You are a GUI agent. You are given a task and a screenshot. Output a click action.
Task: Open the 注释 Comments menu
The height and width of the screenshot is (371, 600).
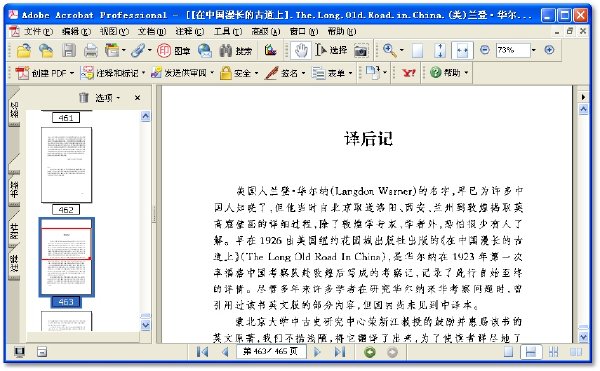pyautogui.click(x=190, y=31)
